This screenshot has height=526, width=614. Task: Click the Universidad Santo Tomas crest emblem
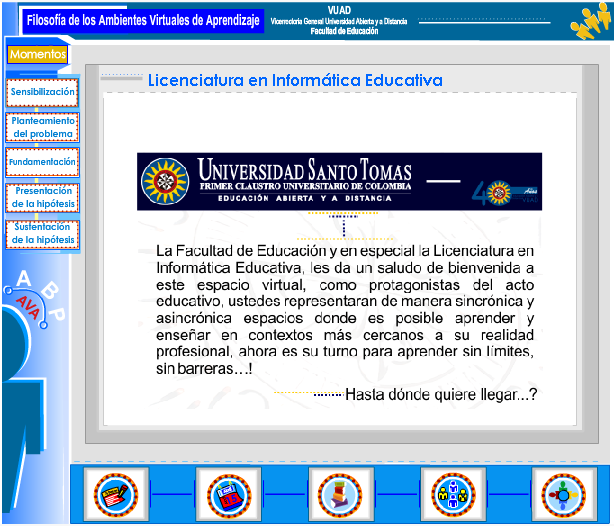[x=166, y=181]
